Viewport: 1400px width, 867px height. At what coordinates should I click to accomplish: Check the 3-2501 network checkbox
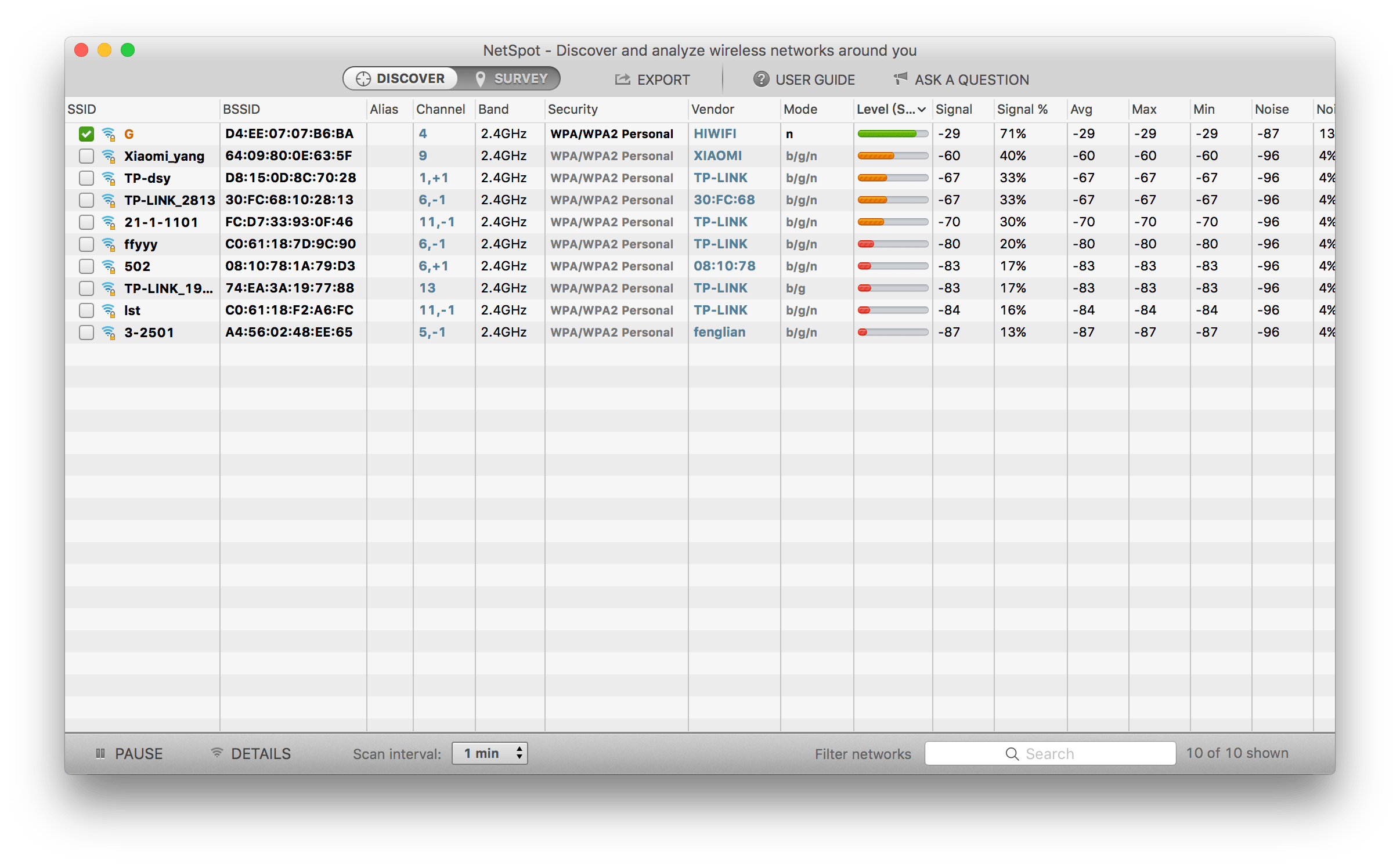pos(86,333)
